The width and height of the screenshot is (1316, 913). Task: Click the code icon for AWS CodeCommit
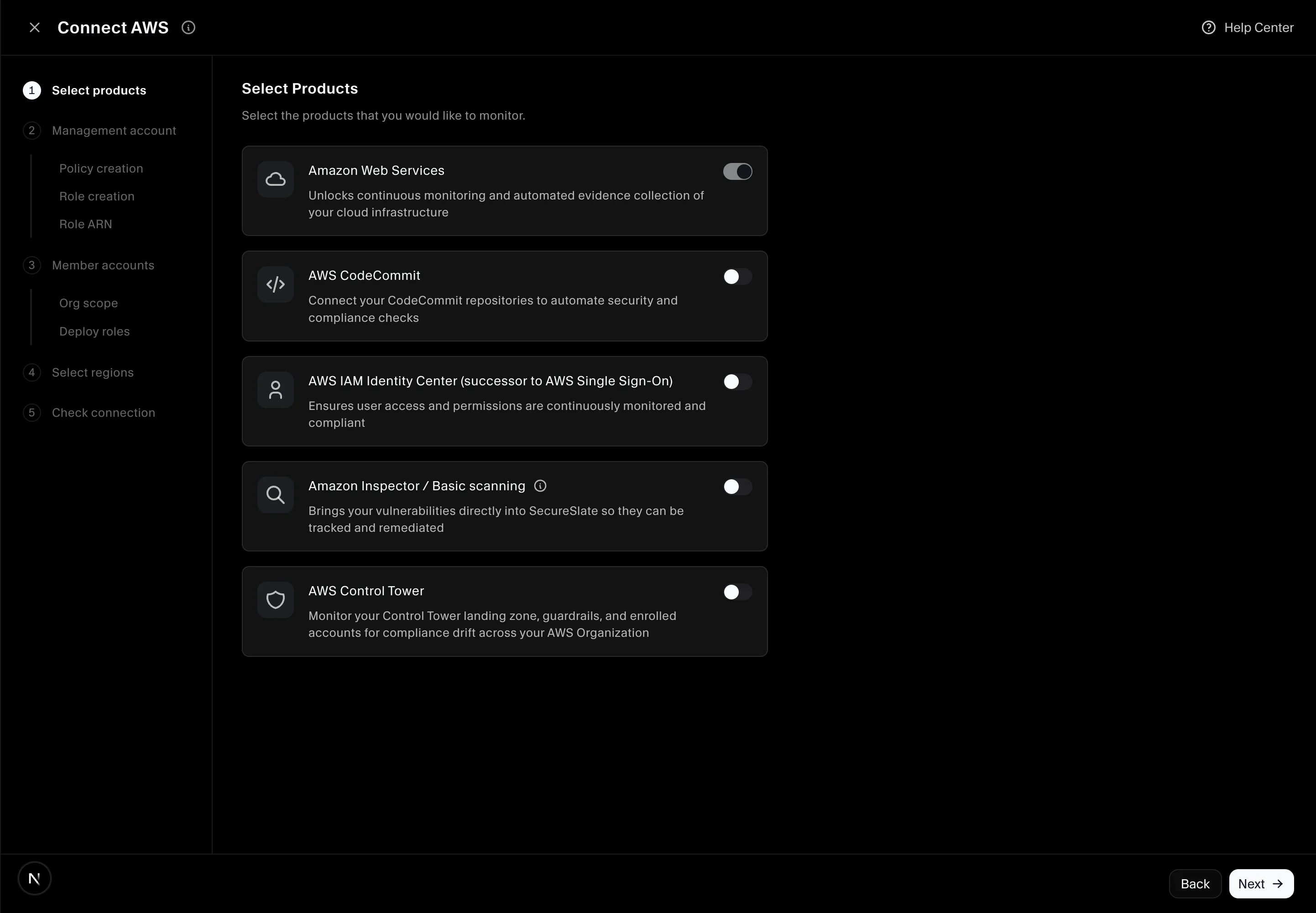click(x=276, y=284)
